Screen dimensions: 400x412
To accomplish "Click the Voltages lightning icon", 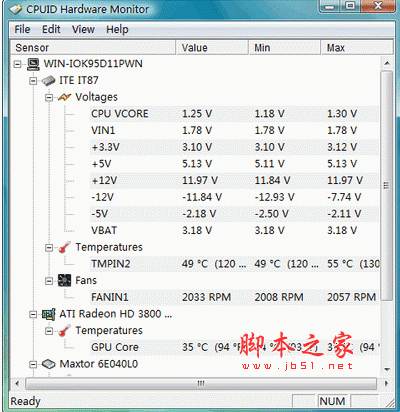I will point(64,97).
